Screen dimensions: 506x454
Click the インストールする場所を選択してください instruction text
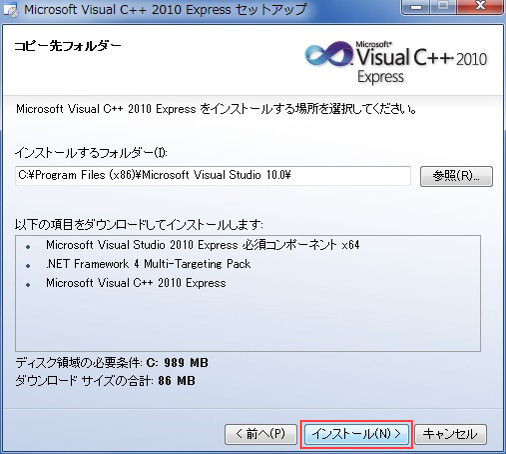coord(216,109)
